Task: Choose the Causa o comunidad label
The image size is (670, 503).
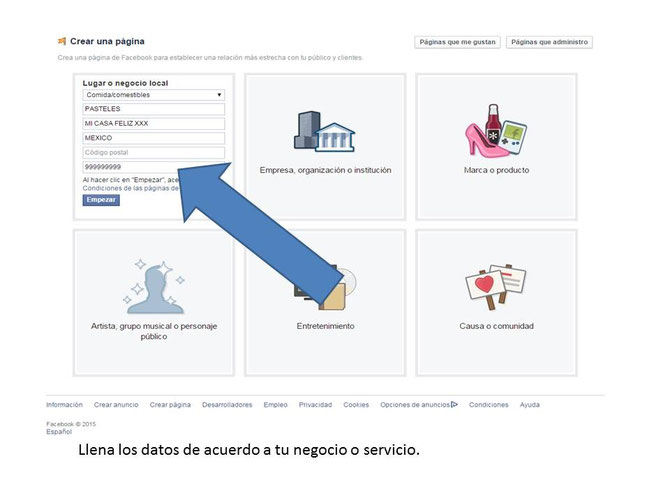Action: pos(497,326)
